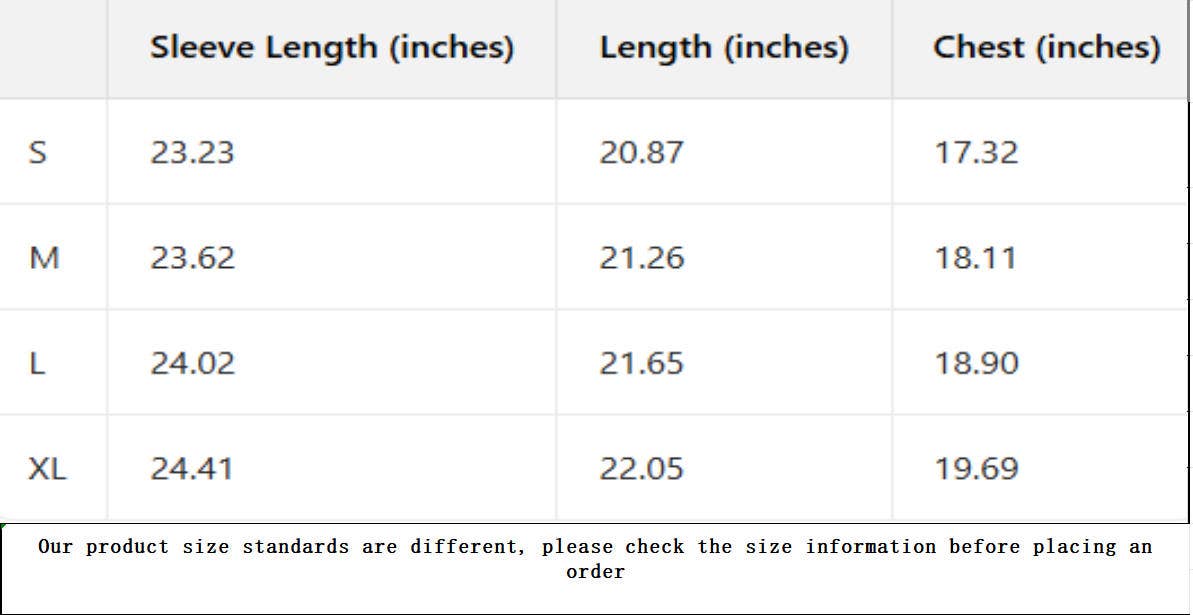Viewport: 1193px width, 615px height.
Task: Click the 19.69 chest value
Action: tap(976, 468)
